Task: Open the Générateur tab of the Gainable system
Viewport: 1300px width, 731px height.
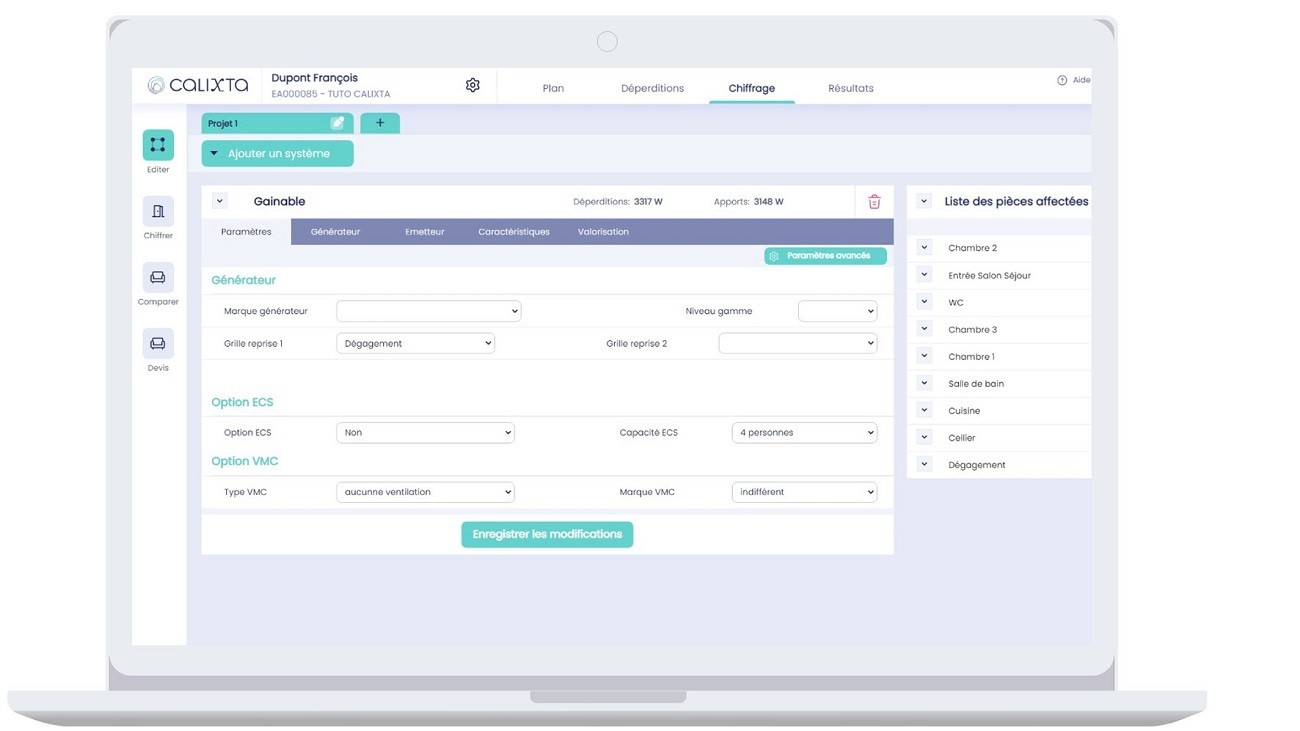Action: click(334, 231)
